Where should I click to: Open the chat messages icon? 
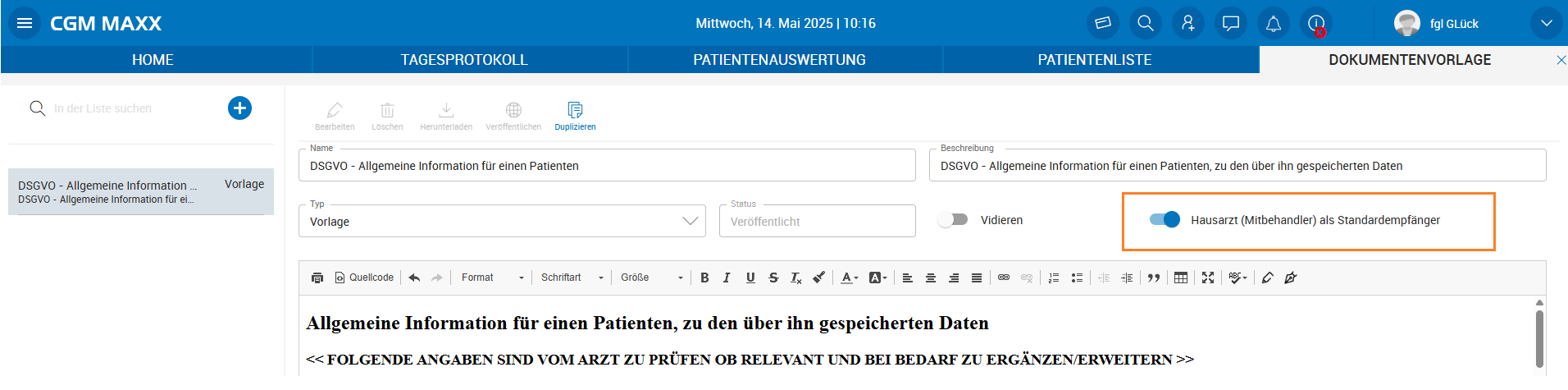[x=1230, y=23]
